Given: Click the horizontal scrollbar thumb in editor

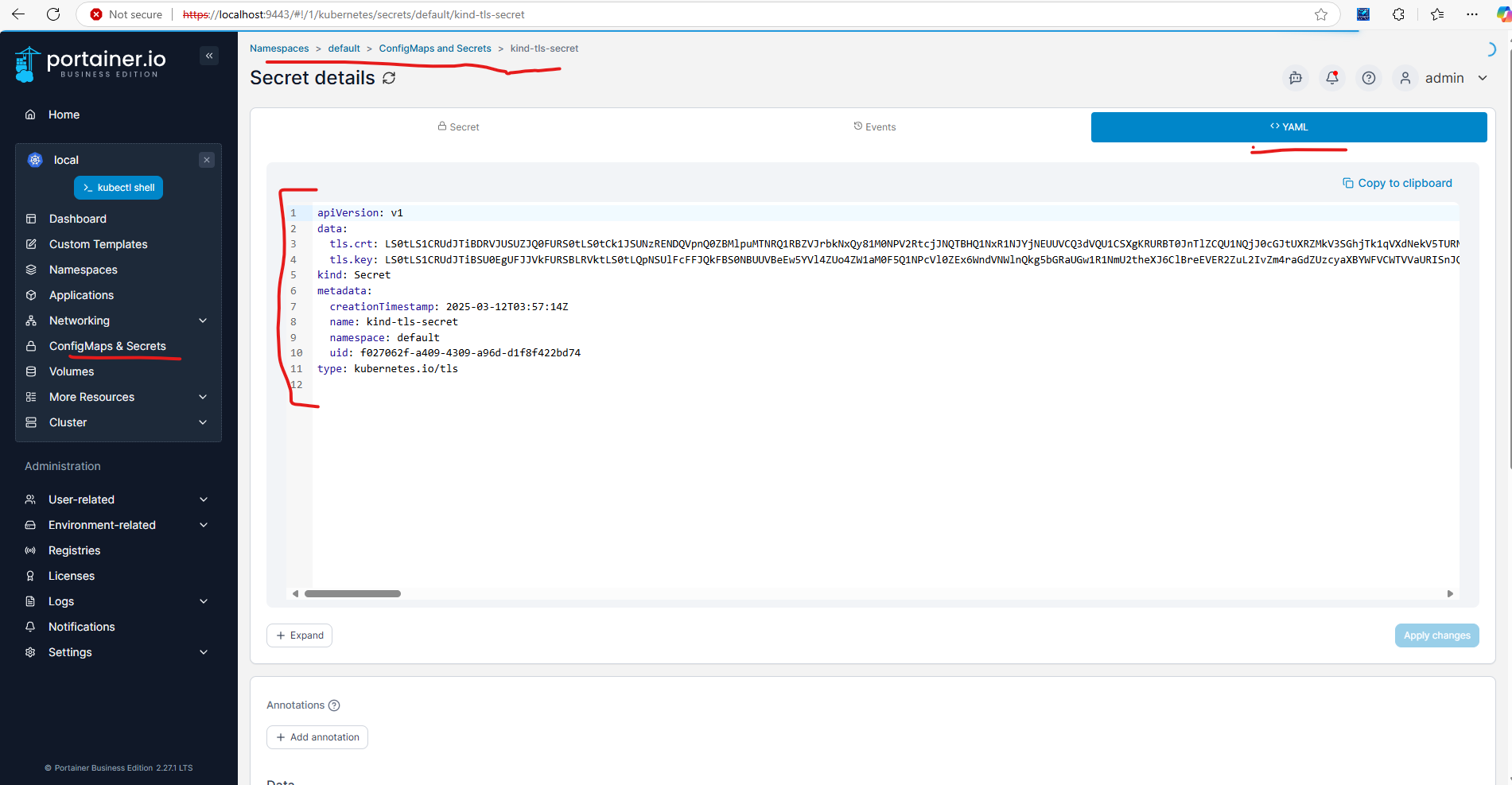Looking at the screenshot, I should click(352, 593).
